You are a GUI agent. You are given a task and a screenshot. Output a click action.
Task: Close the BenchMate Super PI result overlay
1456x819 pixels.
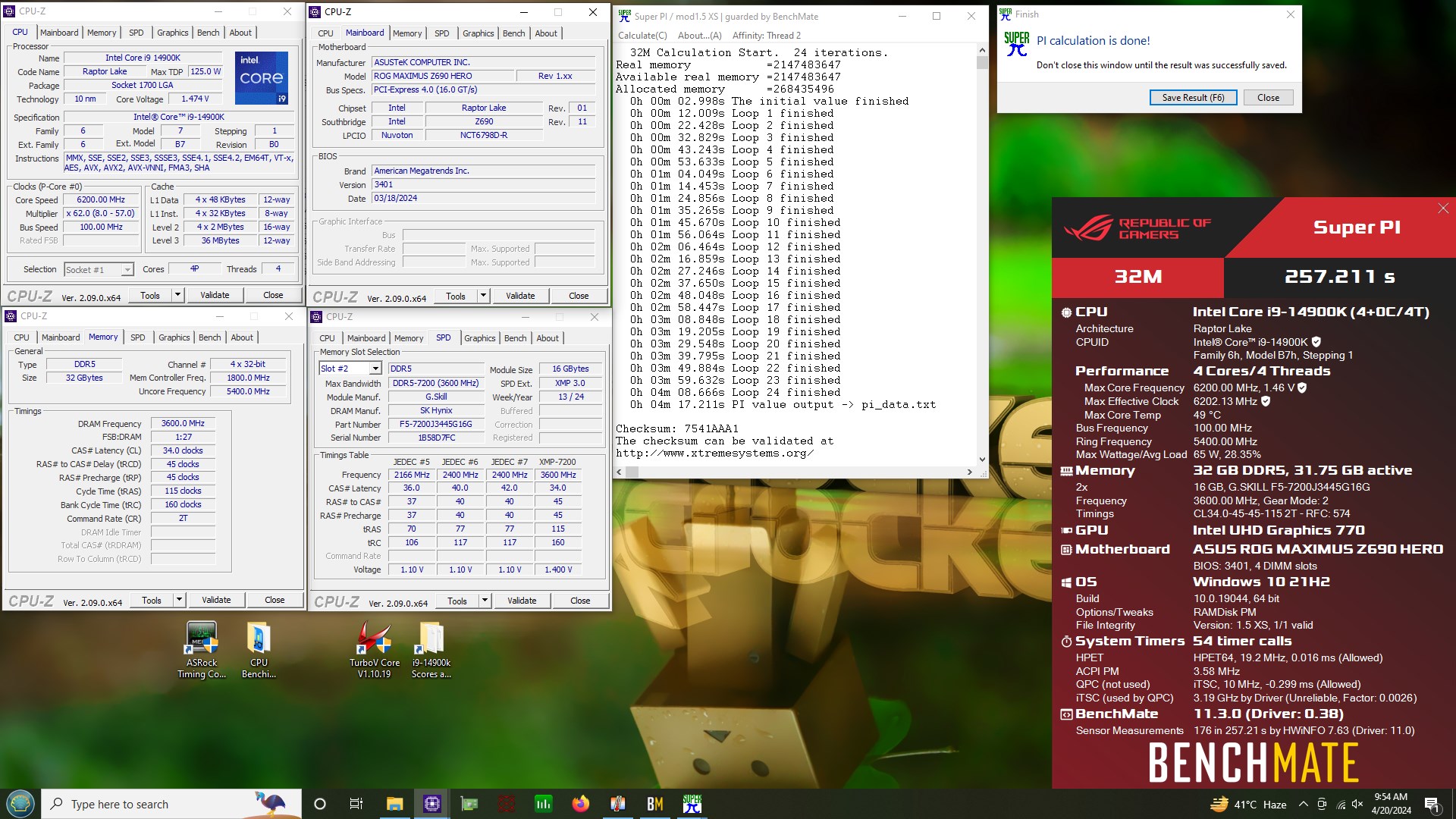pos(1443,209)
